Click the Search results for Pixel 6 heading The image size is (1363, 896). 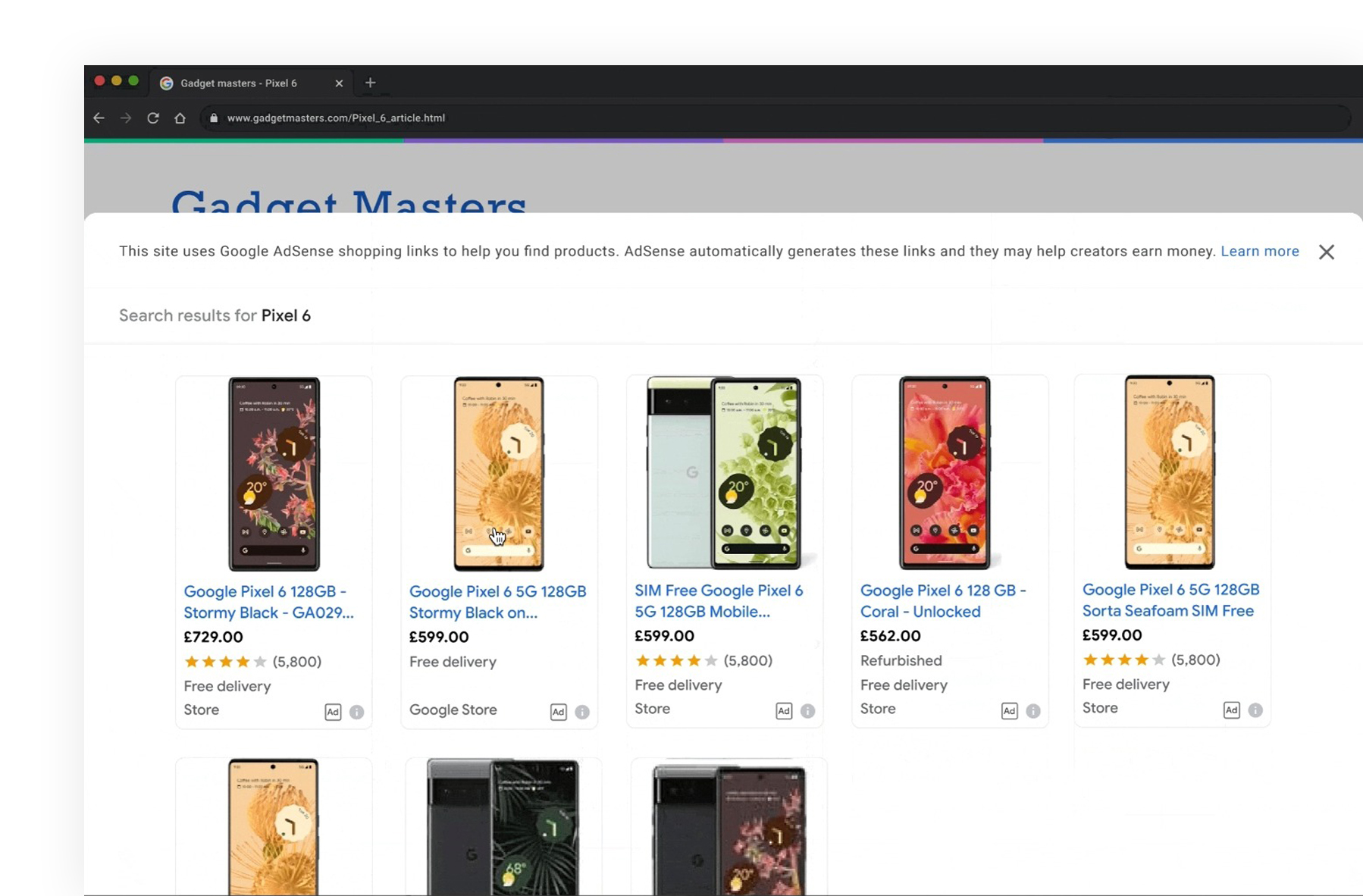[x=215, y=315]
